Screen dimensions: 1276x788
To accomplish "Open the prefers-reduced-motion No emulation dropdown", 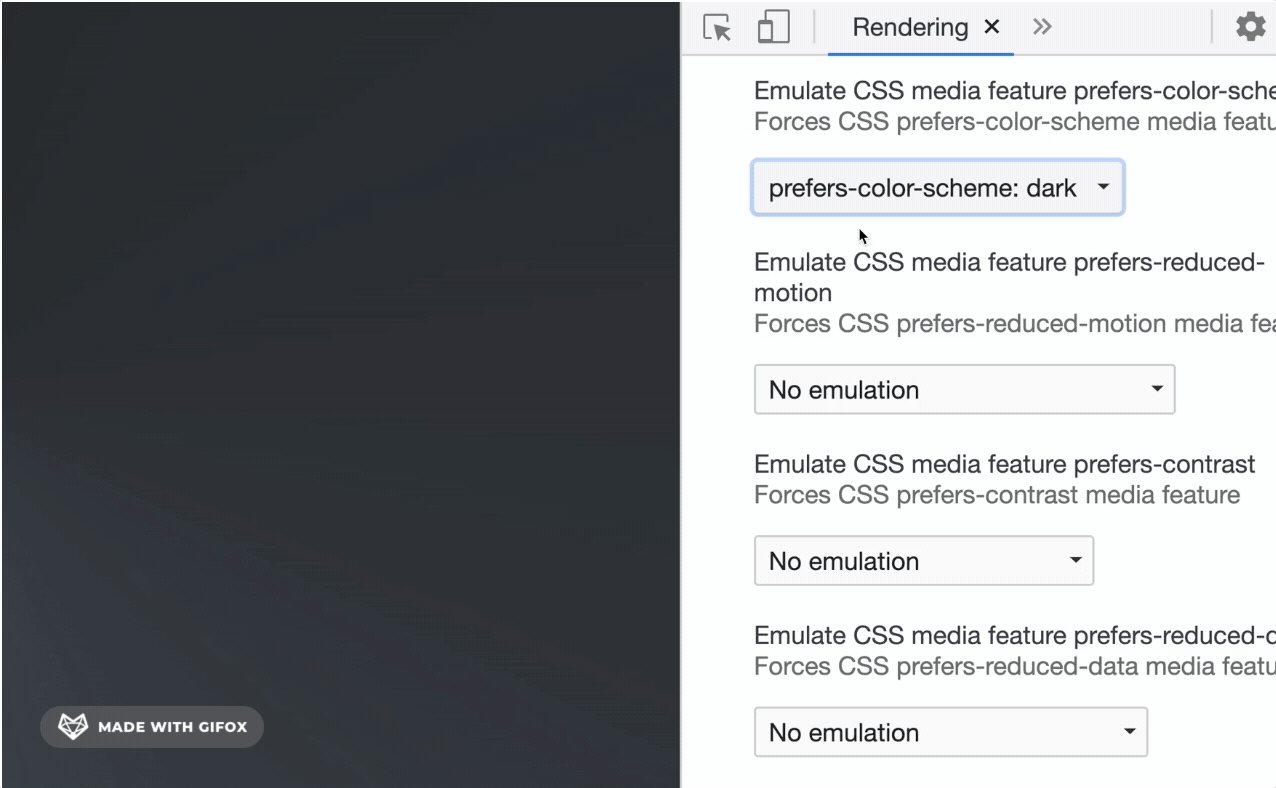I will 964,389.
